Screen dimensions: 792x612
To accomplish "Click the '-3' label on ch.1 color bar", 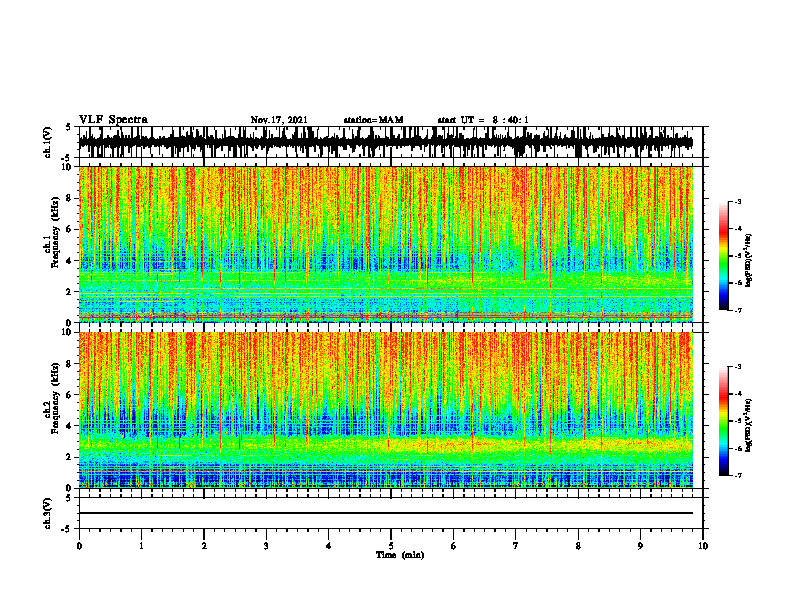I will [x=737, y=201].
